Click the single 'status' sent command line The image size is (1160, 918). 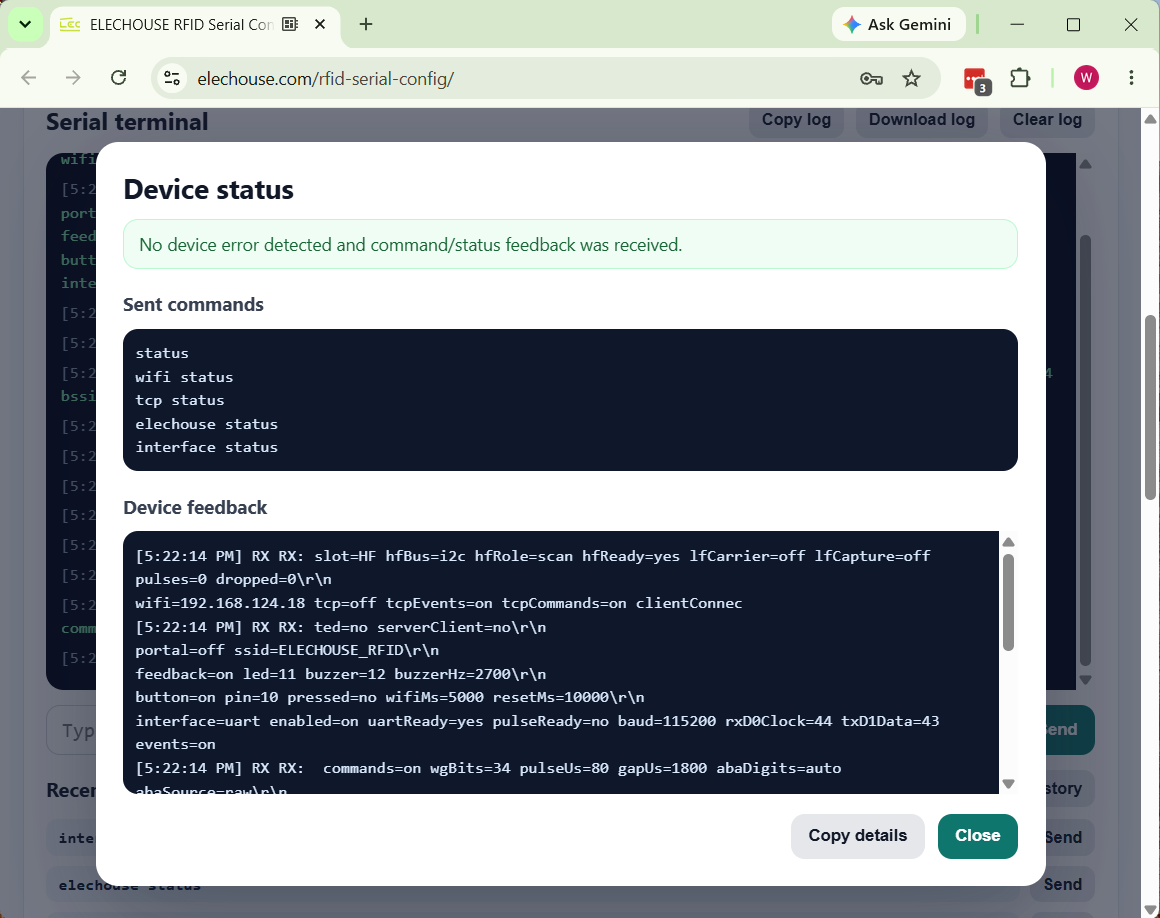(x=162, y=354)
